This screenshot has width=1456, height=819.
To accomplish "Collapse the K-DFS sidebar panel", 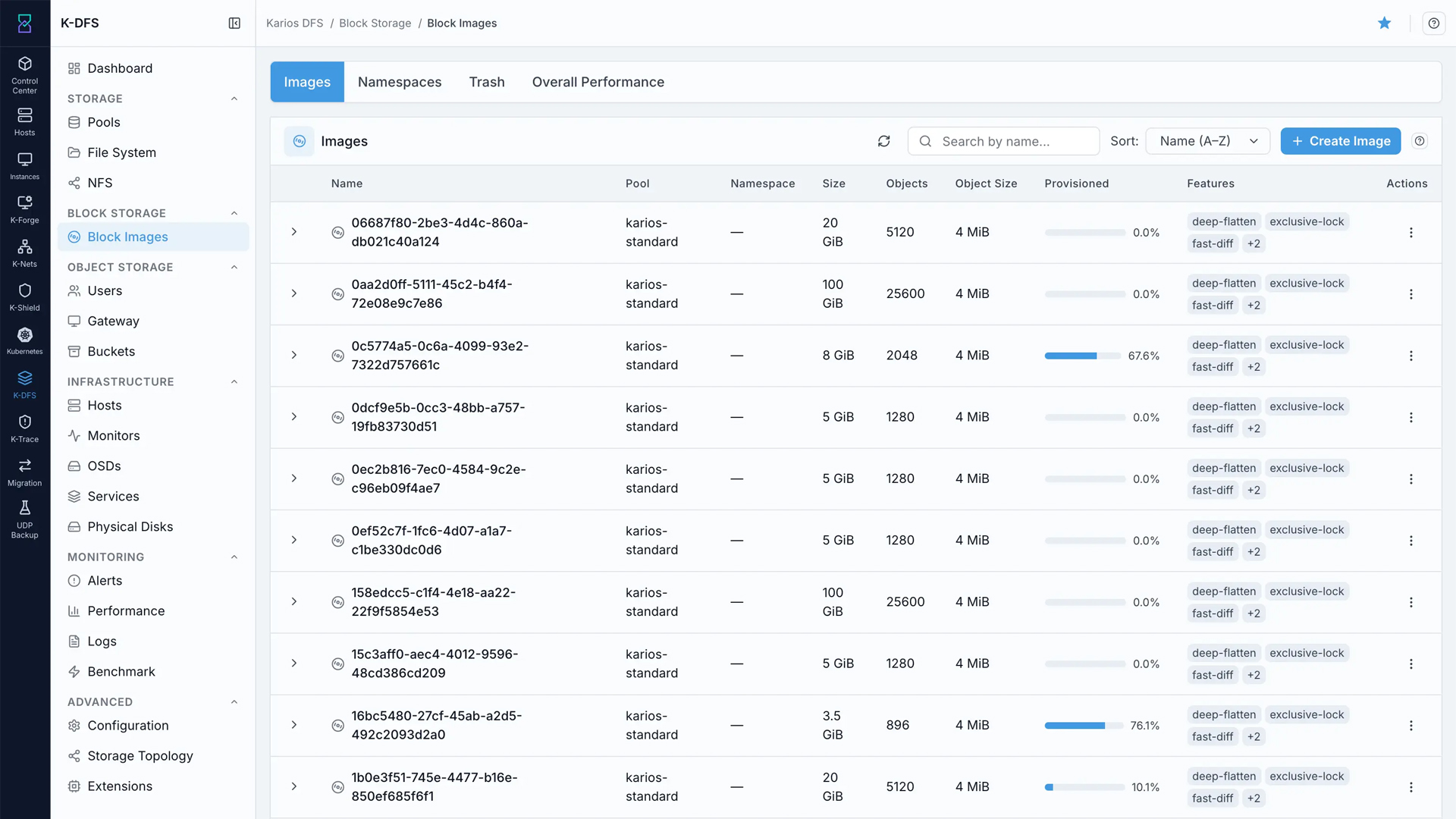I will pos(234,24).
